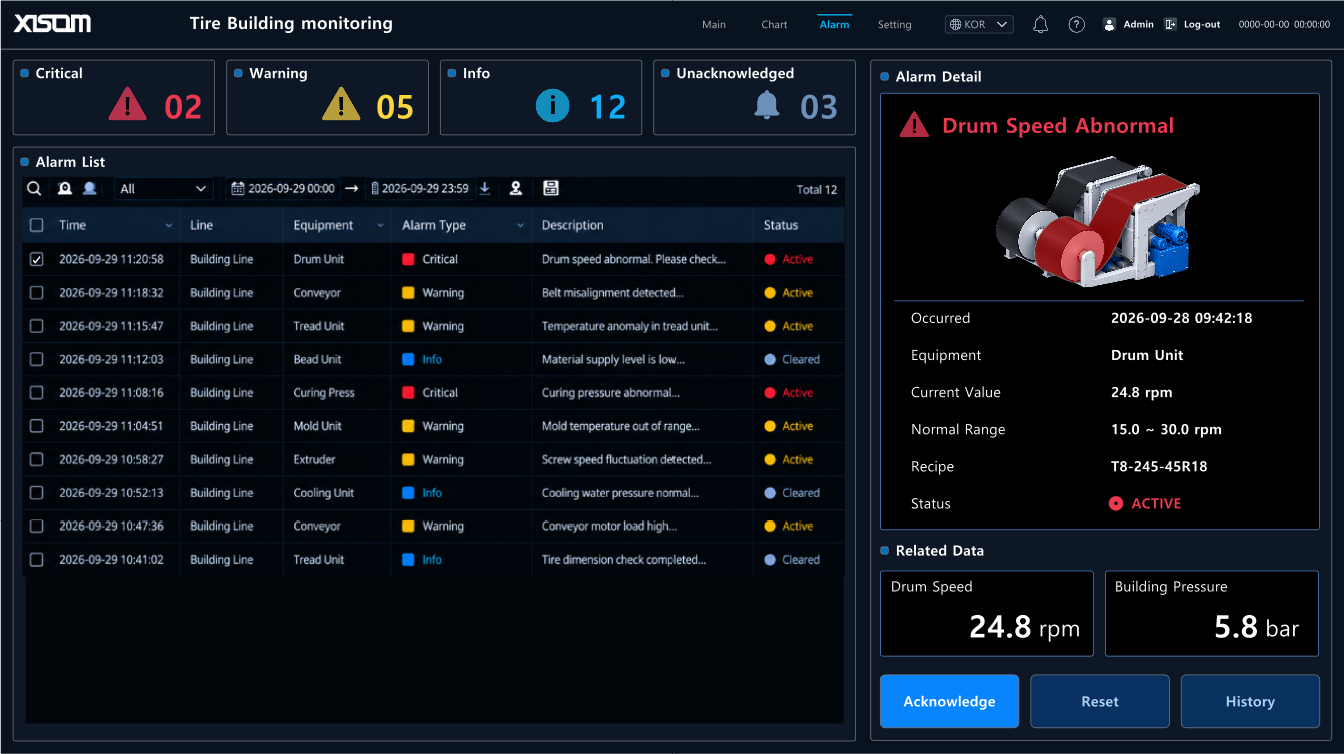
Task: Open the Setting tab
Action: point(894,24)
